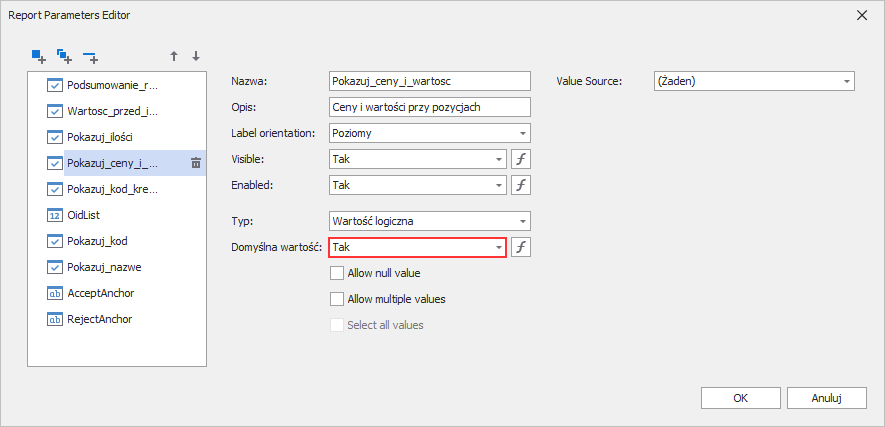The width and height of the screenshot is (885, 427).
Task: Select the AcceptAnchor parameter
Action: coord(100,293)
